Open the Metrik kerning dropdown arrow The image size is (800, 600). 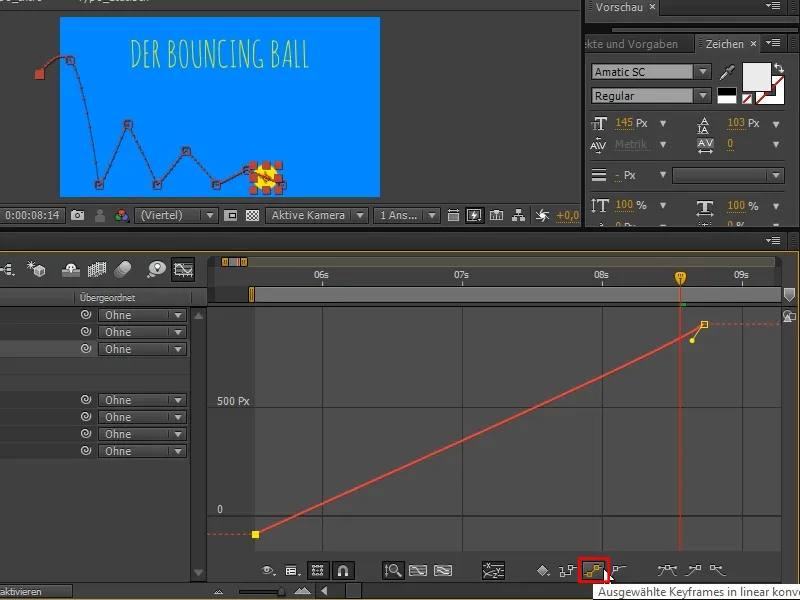pos(662,145)
